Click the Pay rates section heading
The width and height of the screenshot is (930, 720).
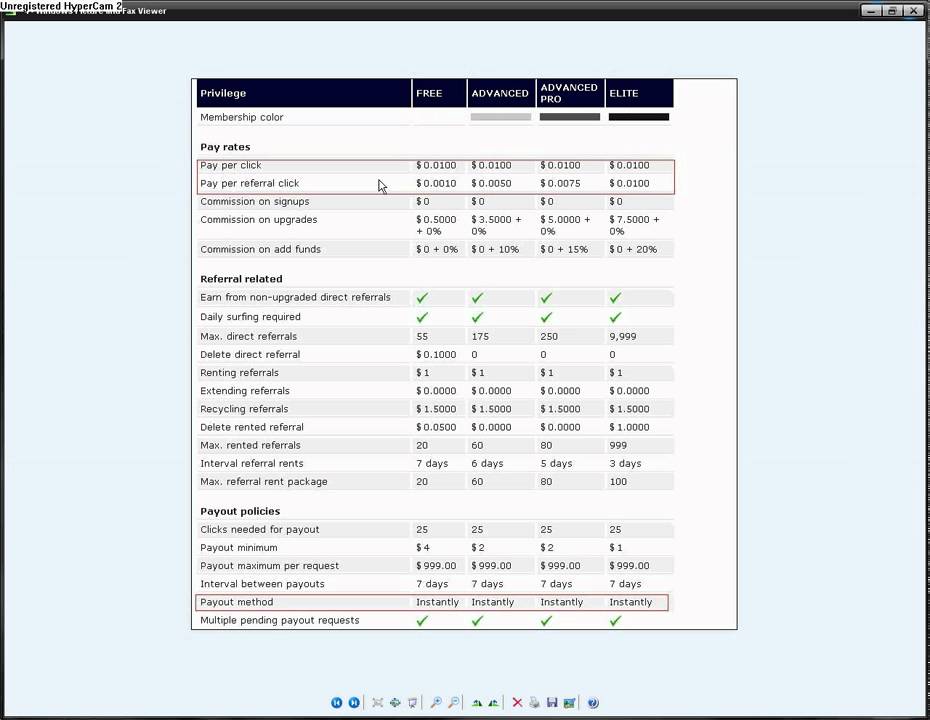[225, 147]
